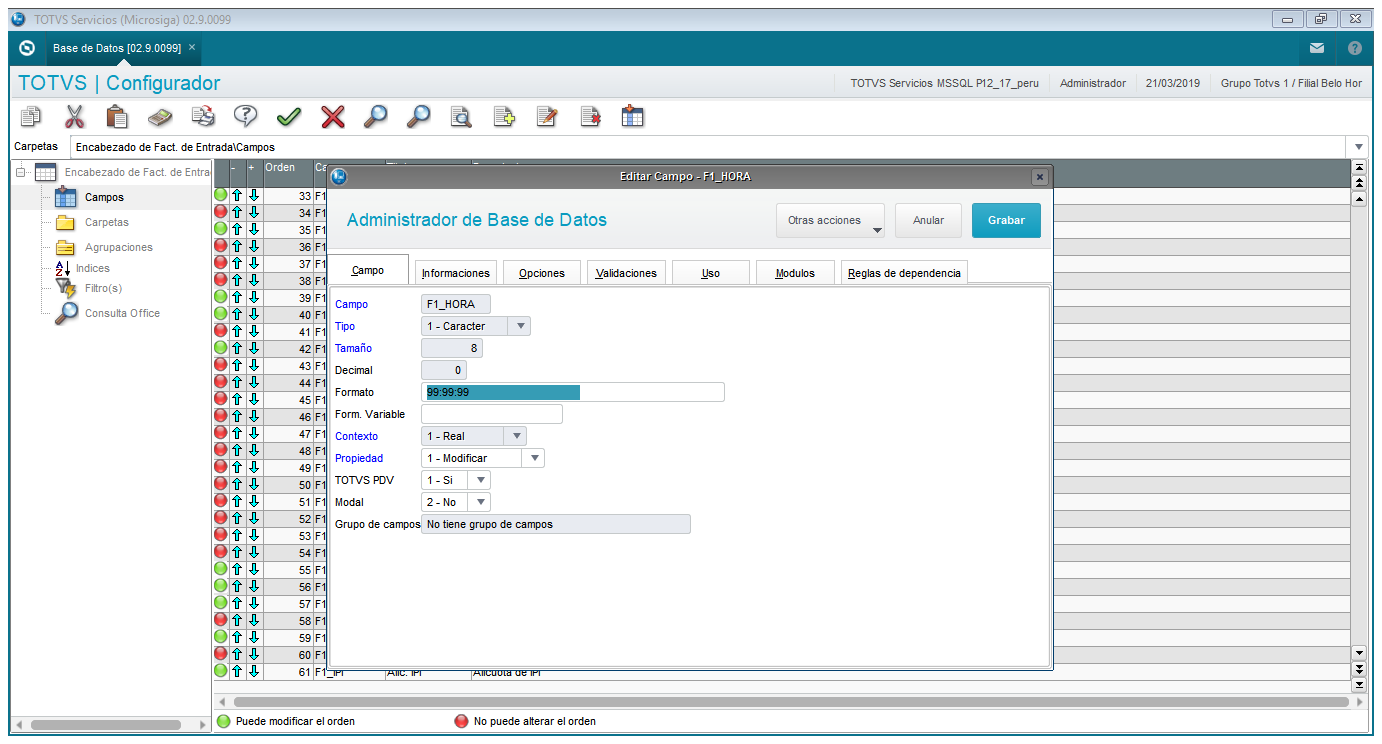Screen dimensions: 1382x744
Task: Click the first magnifying glass search icon
Action: 375,116
